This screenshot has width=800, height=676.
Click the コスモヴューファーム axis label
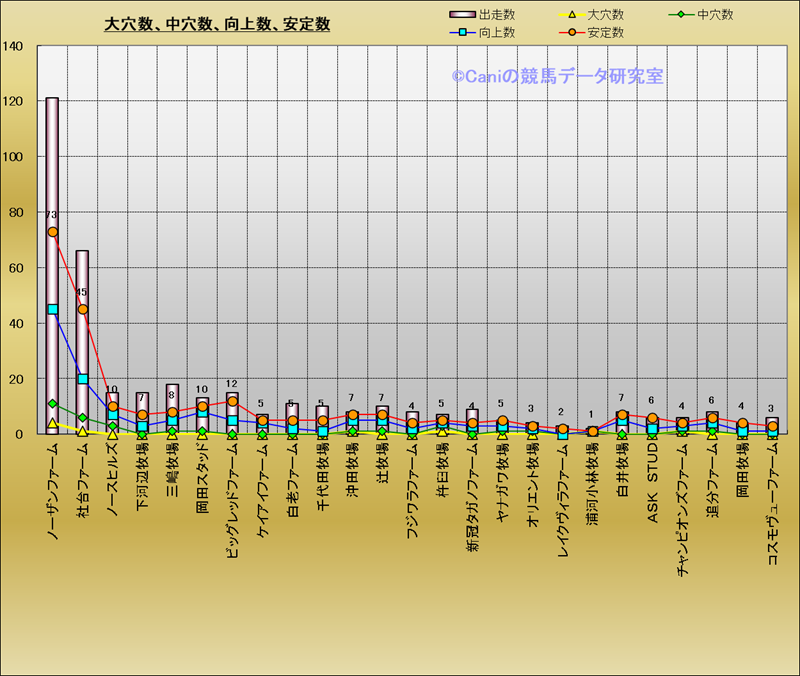pyautogui.click(x=772, y=505)
